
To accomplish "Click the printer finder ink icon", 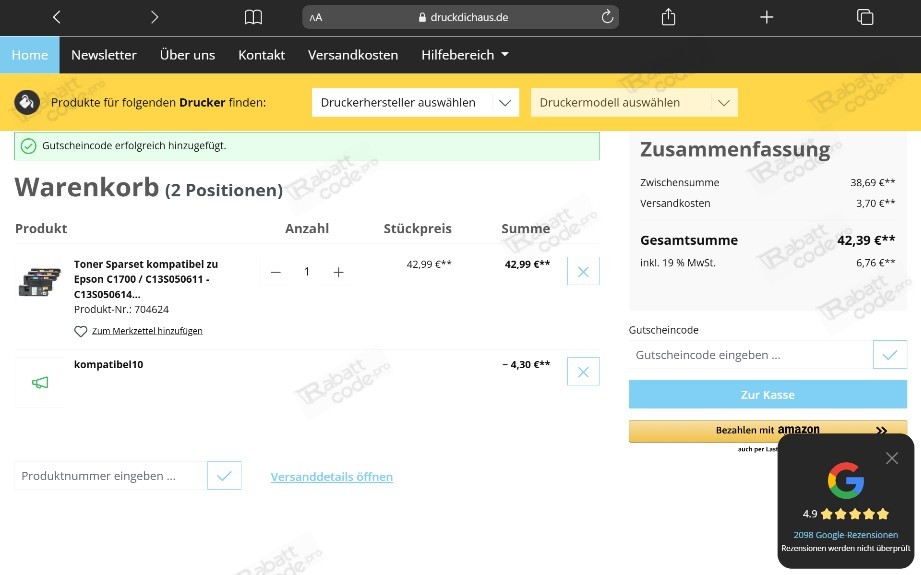I will (x=27, y=102).
